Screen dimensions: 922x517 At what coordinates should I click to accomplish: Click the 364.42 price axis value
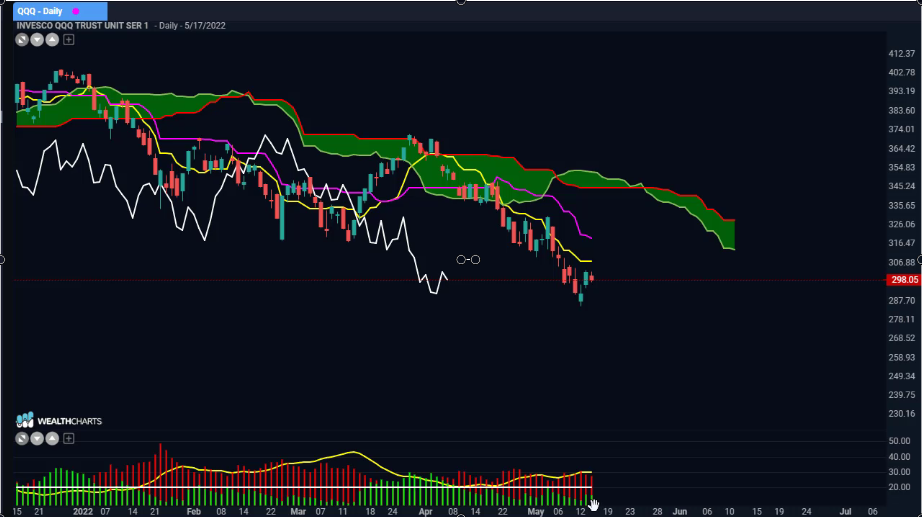pyautogui.click(x=901, y=149)
